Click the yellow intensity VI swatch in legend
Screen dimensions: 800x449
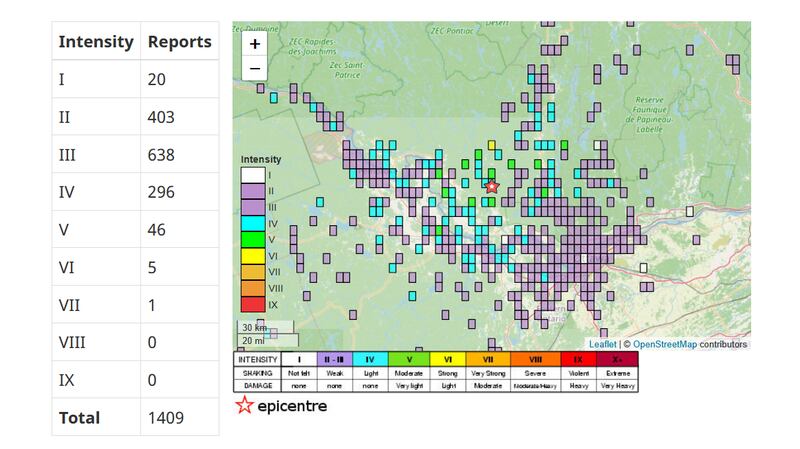tap(253, 256)
